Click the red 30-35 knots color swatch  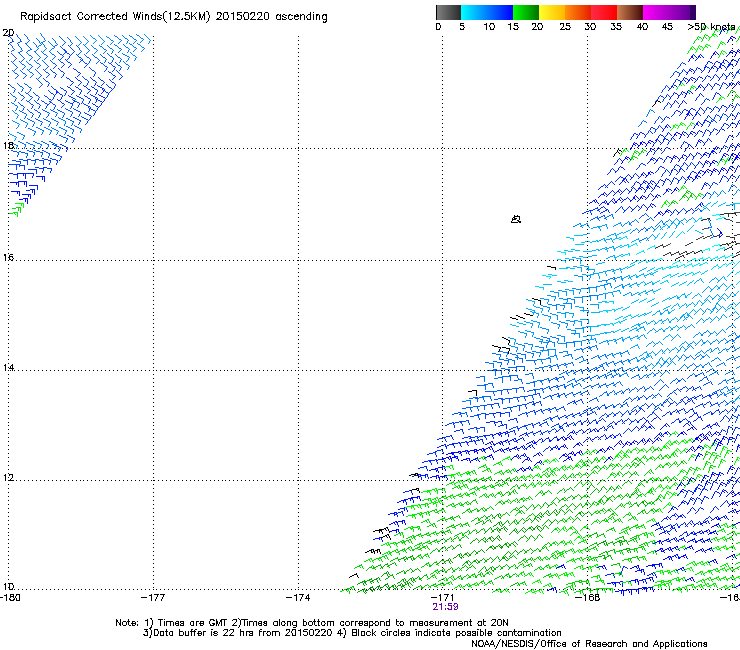[604, 12]
